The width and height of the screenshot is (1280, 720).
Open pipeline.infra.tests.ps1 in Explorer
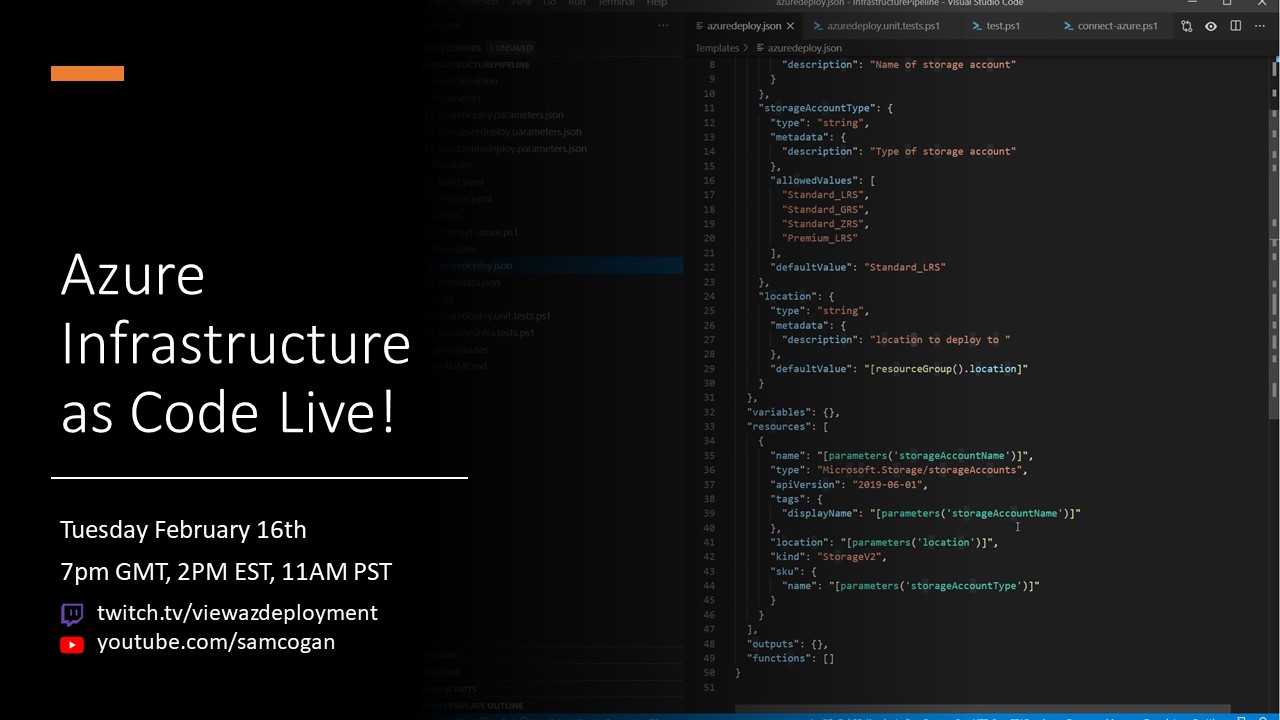click(x=485, y=333)
